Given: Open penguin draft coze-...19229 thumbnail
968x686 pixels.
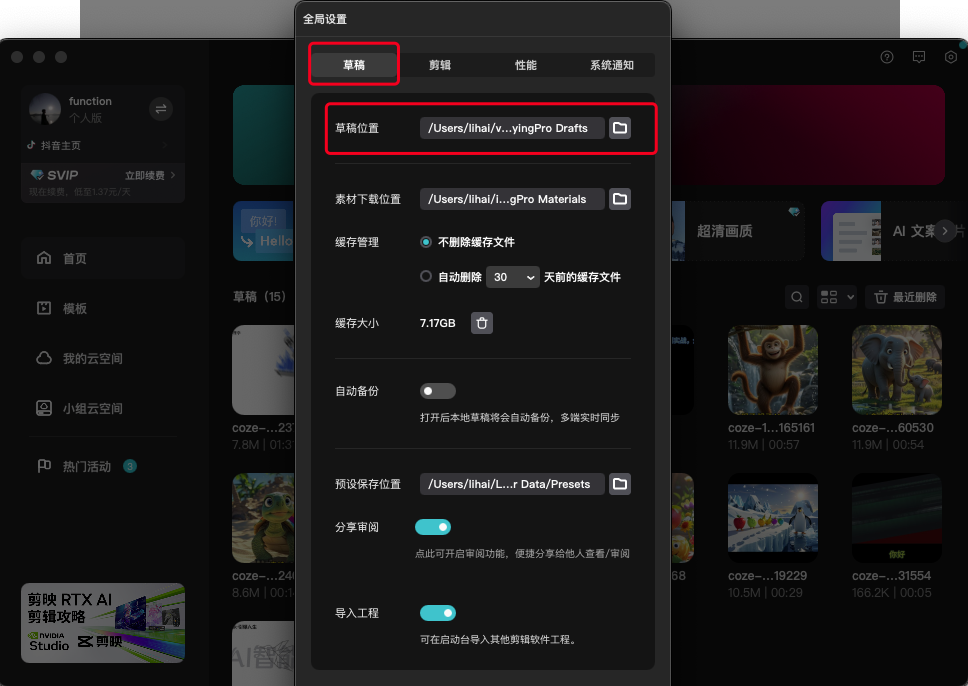Looking at the screenshot, I should coord(772,518).
